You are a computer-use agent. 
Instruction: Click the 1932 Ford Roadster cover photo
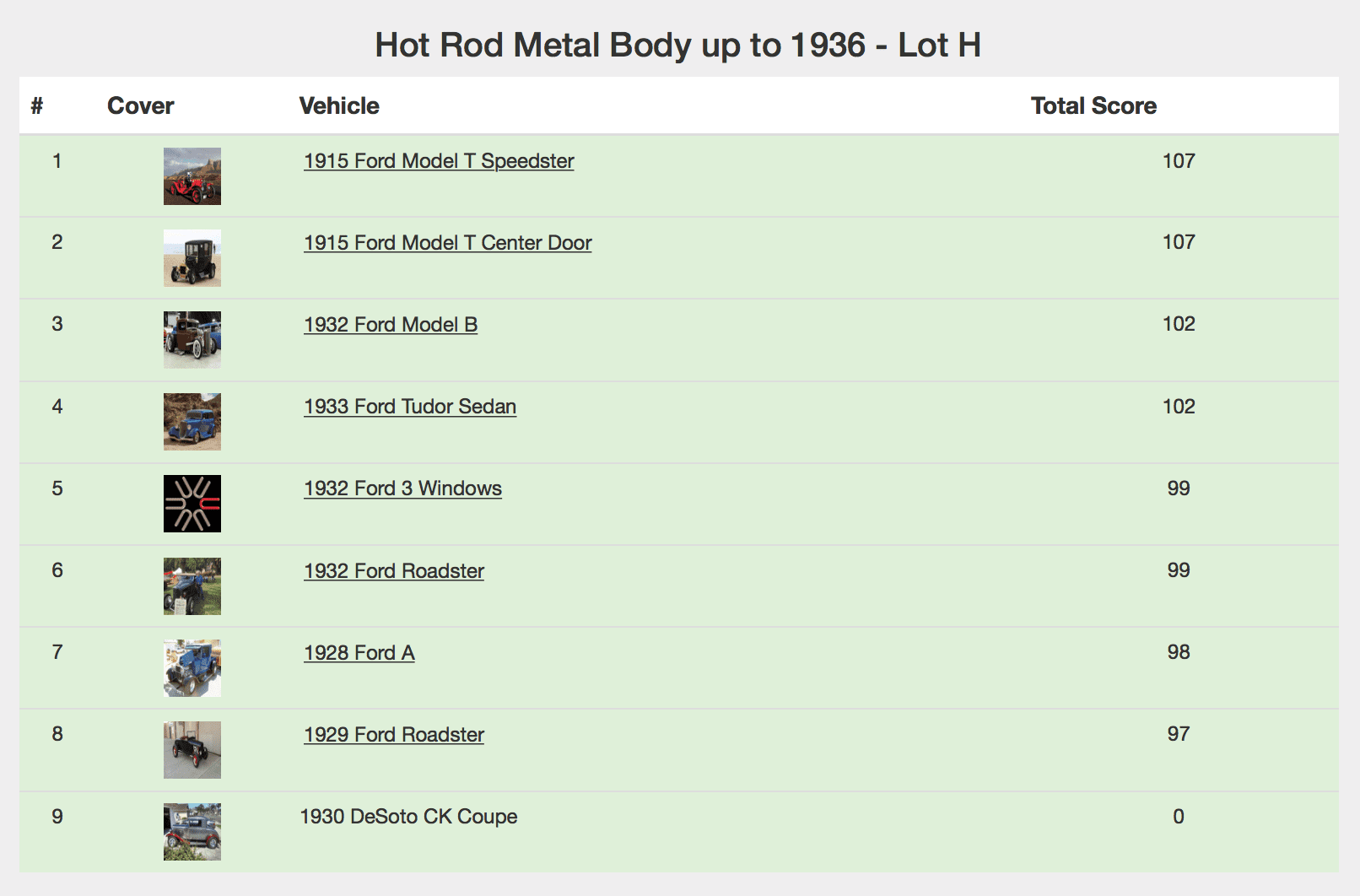click(x=192, y=586)
